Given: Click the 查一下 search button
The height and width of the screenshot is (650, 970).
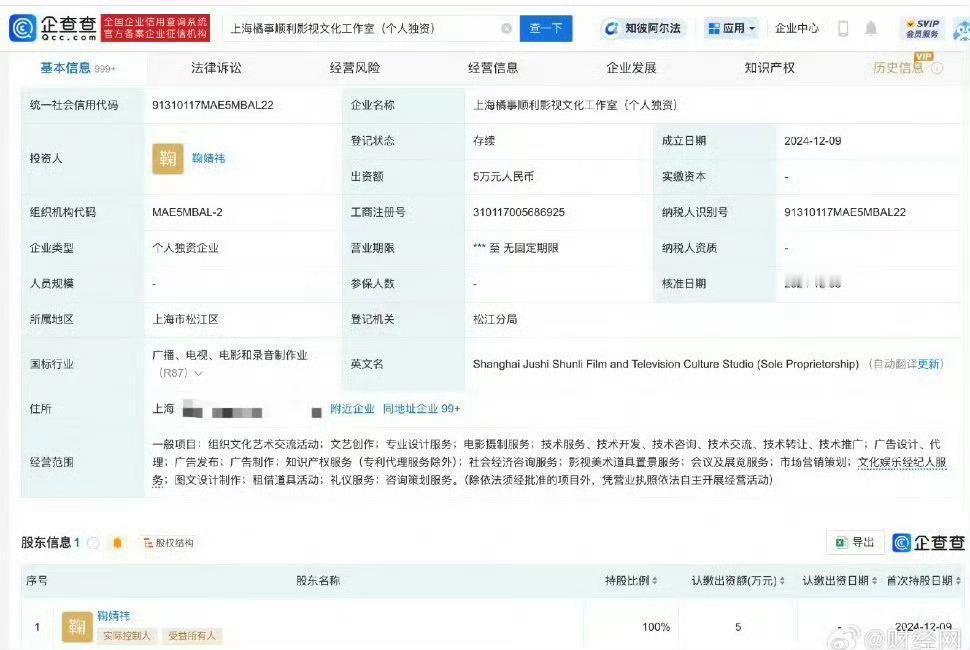Looking at the screenshot, I should click(546, 28).
